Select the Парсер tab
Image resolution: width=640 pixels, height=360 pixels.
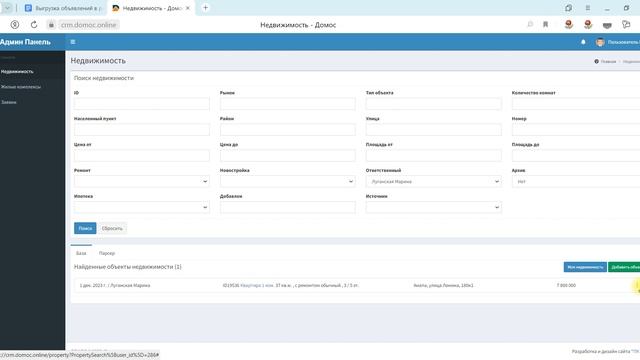pos(107,253)
